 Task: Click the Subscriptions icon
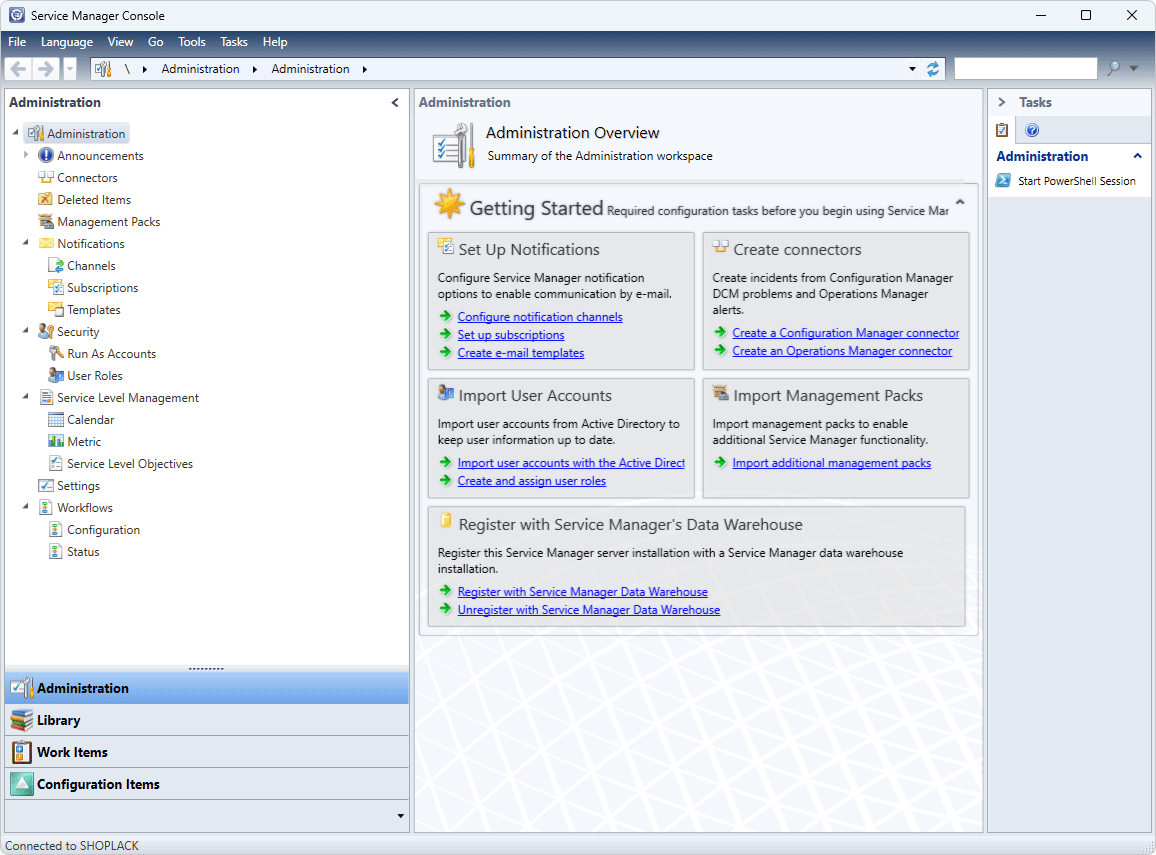pyautogui.click(x=55, y=287)
